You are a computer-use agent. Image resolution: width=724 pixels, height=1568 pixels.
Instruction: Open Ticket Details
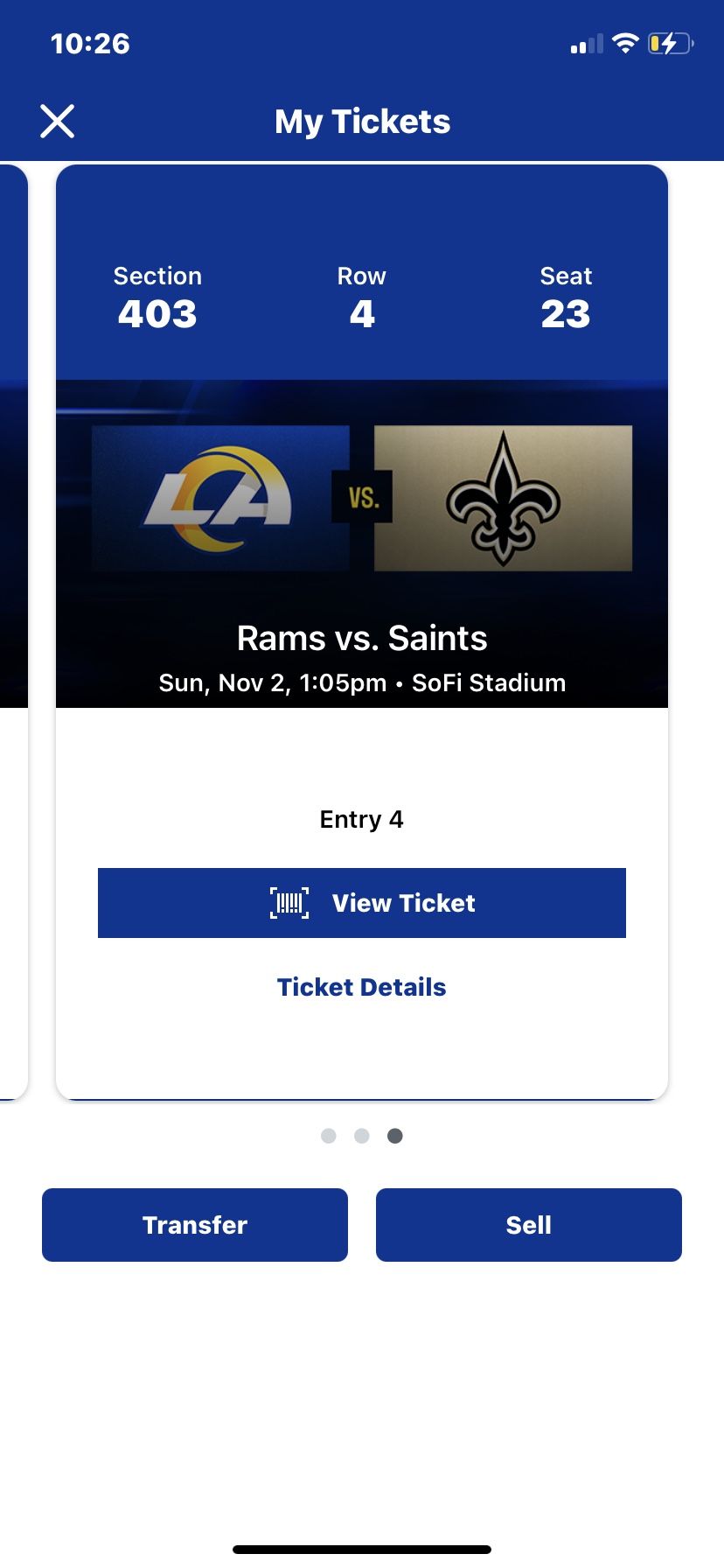[x=362, y=987]
